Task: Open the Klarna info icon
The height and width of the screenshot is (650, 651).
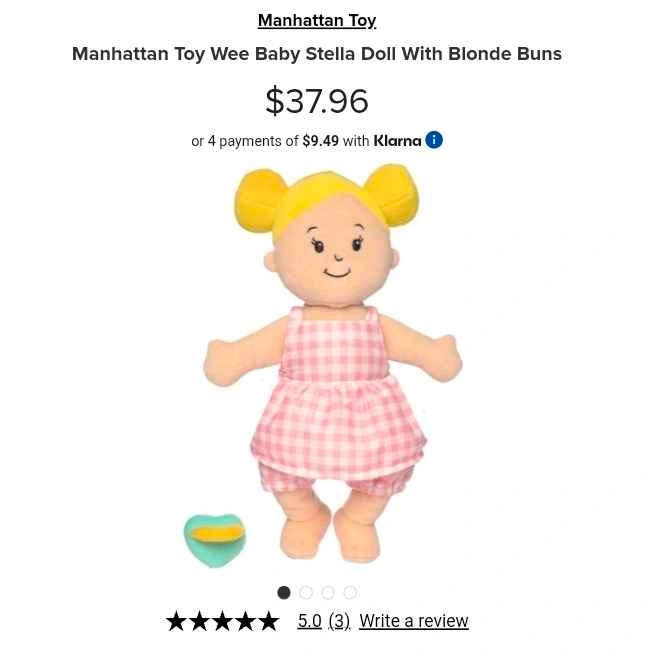Action: 434,140
